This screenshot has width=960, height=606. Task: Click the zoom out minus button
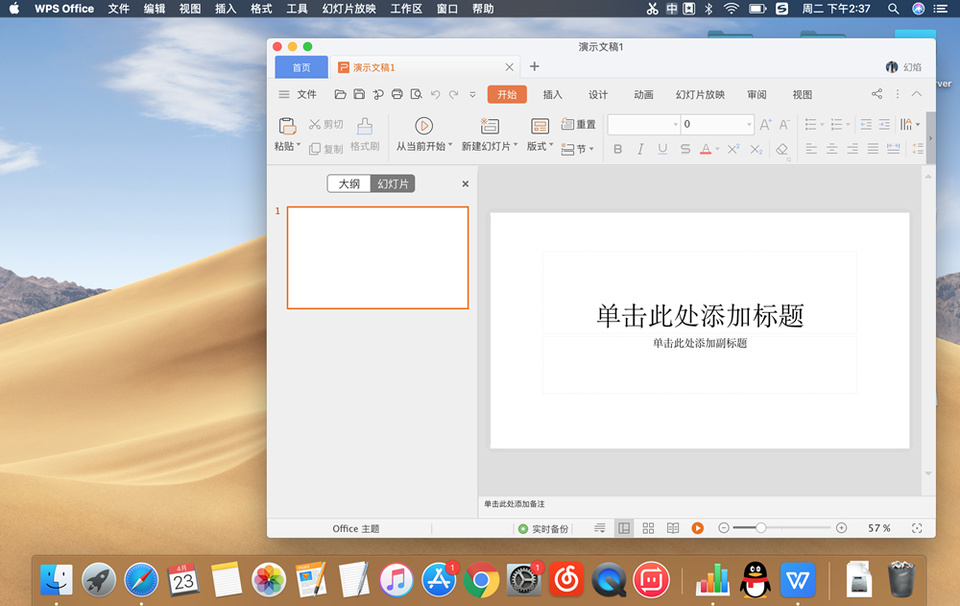pyautogui.click(x=724, y=528)
